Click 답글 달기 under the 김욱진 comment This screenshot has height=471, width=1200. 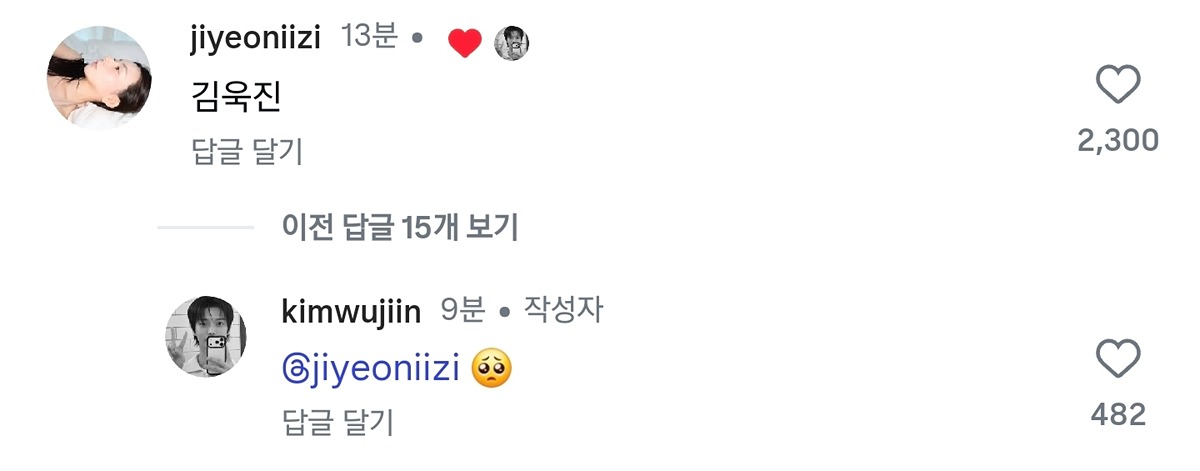click(x=246, y=152)
